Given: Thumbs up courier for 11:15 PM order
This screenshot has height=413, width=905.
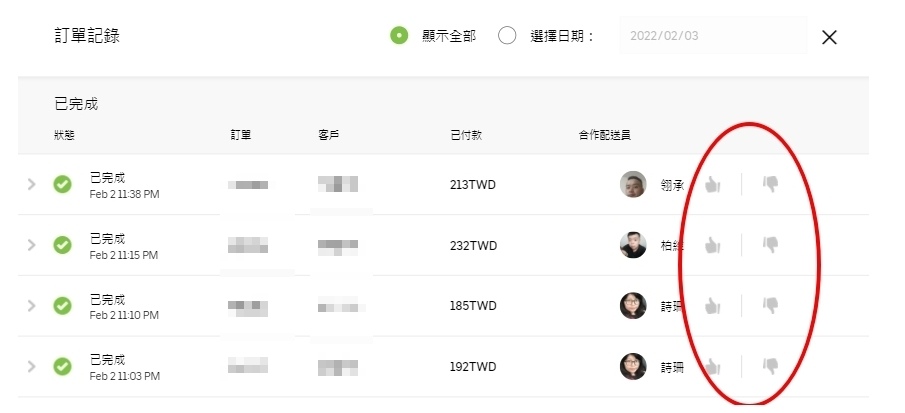Looking at the screenshot, I should pyautogui.click(x=713, y=245).
